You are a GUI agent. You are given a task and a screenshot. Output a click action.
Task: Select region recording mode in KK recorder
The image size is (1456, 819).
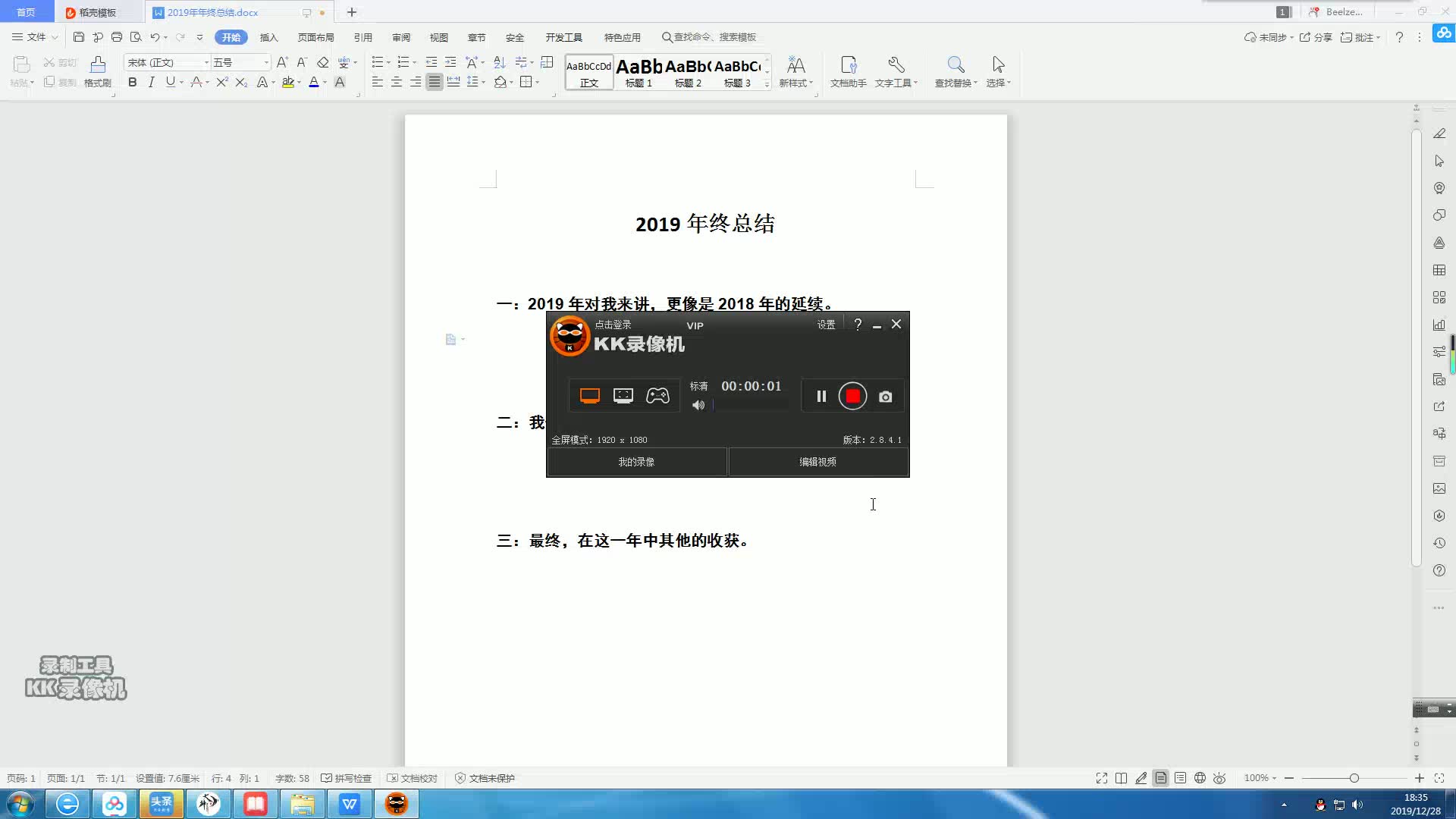pyautogui.click(x=623, y=396)
